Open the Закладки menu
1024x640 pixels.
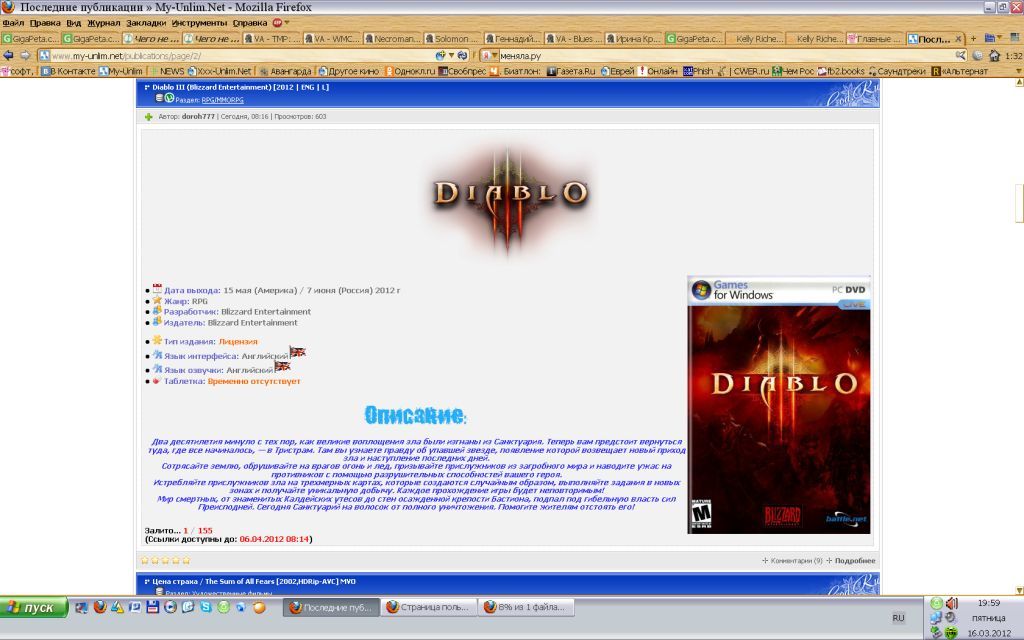coord(146,22)
